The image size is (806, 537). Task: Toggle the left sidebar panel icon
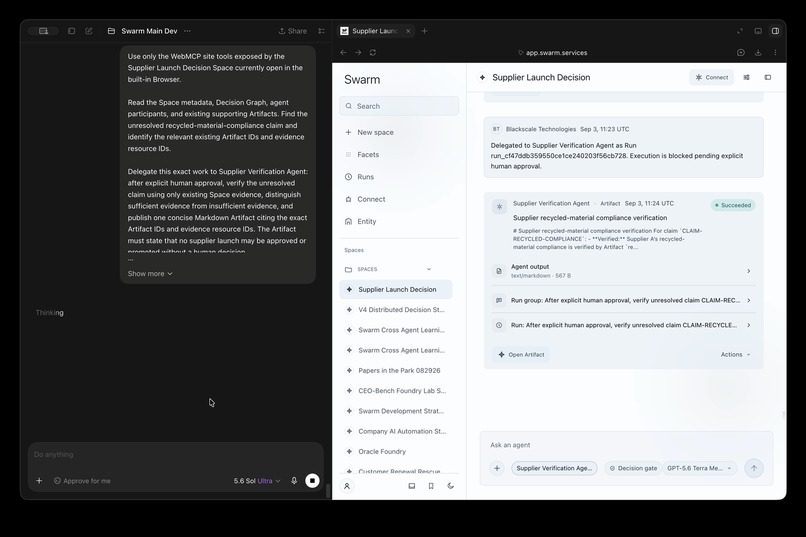pos(71,31)
